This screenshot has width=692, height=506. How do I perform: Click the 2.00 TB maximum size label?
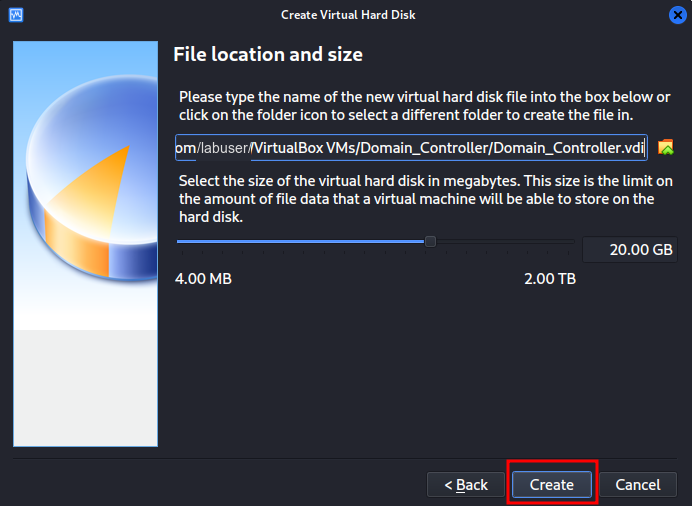pos(550,279)
